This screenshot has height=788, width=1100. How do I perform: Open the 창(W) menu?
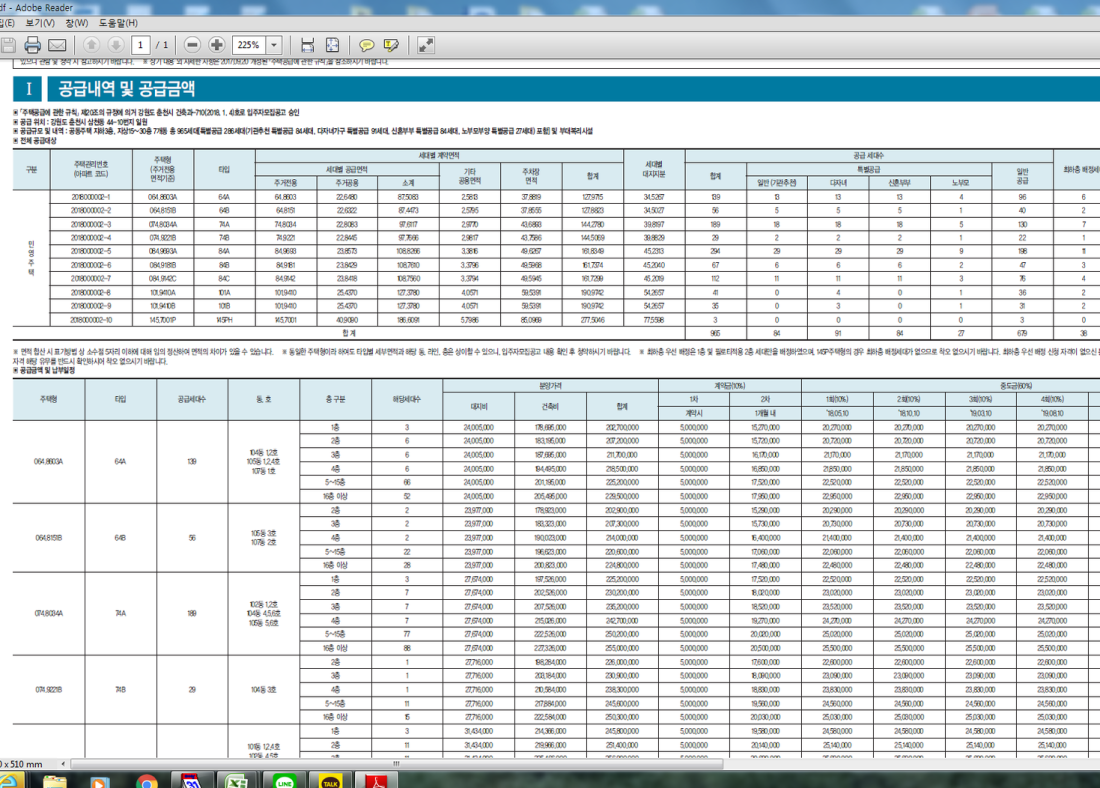click(x=76, y=23)
